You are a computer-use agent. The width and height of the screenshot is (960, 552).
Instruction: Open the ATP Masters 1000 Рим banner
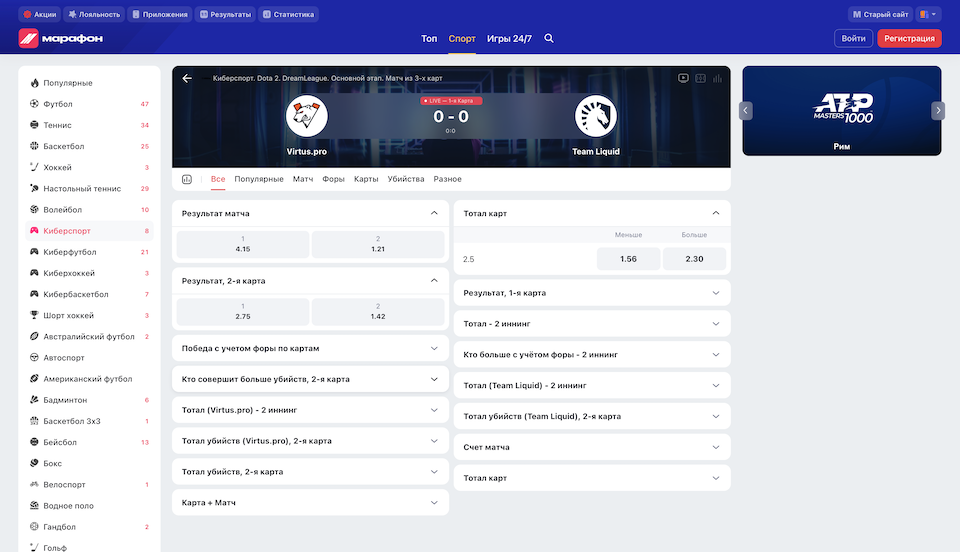(842, 111)
